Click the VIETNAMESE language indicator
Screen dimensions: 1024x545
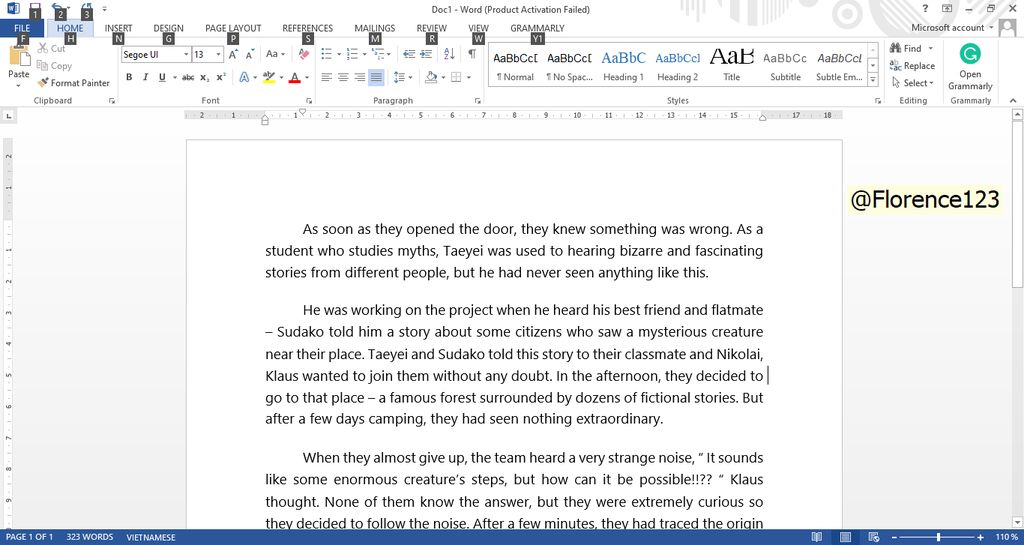tap(151, 537)
